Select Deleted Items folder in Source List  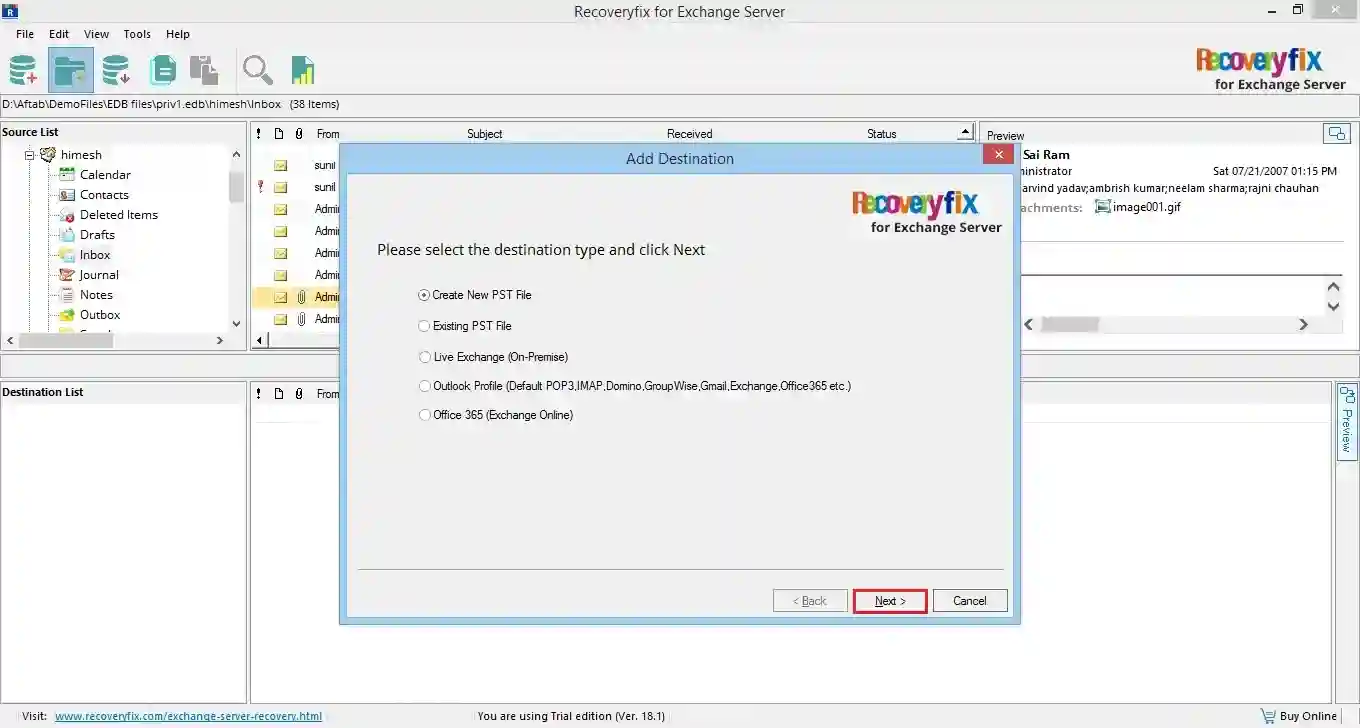(119, 215)
